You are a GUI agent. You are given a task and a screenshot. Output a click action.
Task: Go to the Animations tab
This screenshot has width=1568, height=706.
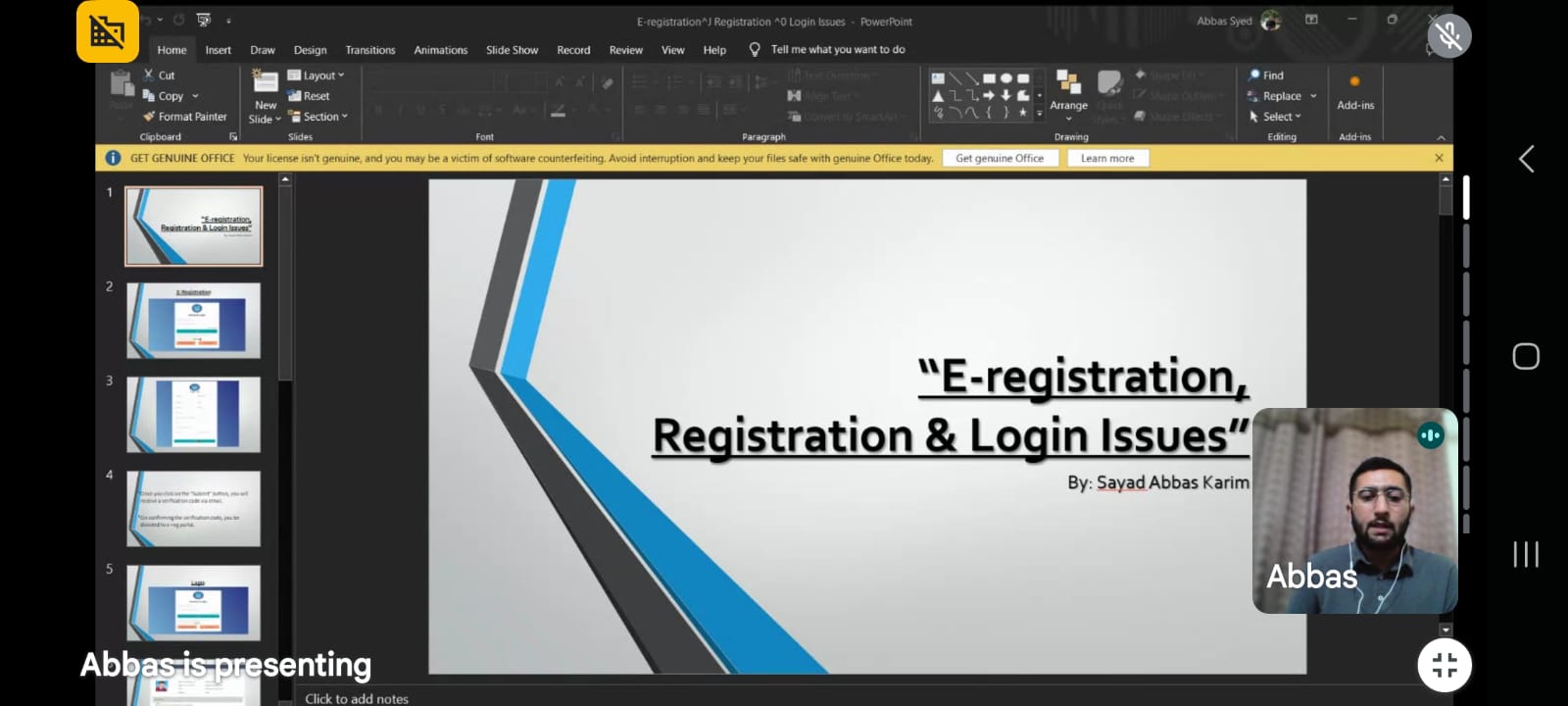441,50
